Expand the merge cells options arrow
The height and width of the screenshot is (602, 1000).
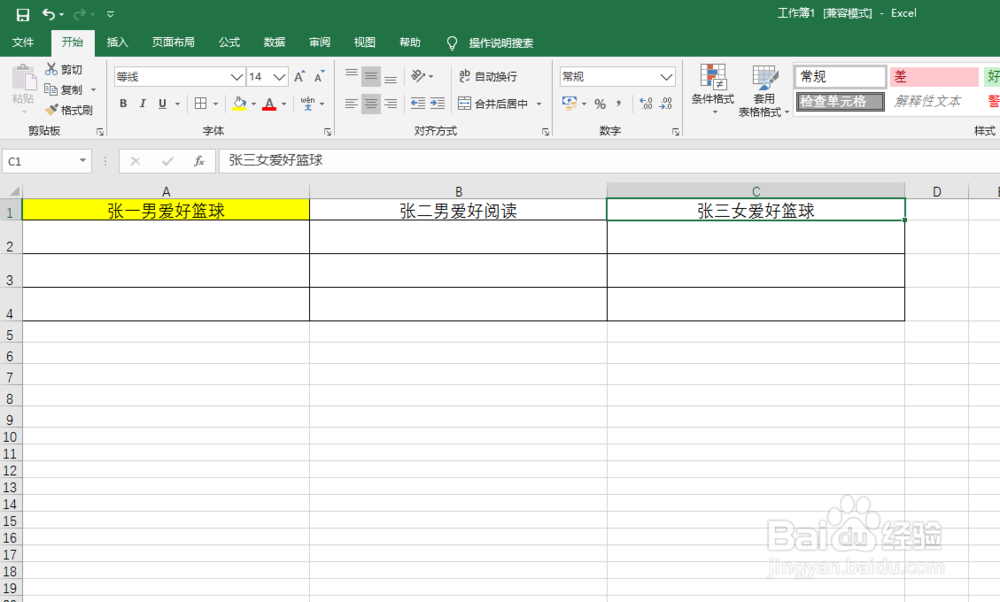pos(539,103)
